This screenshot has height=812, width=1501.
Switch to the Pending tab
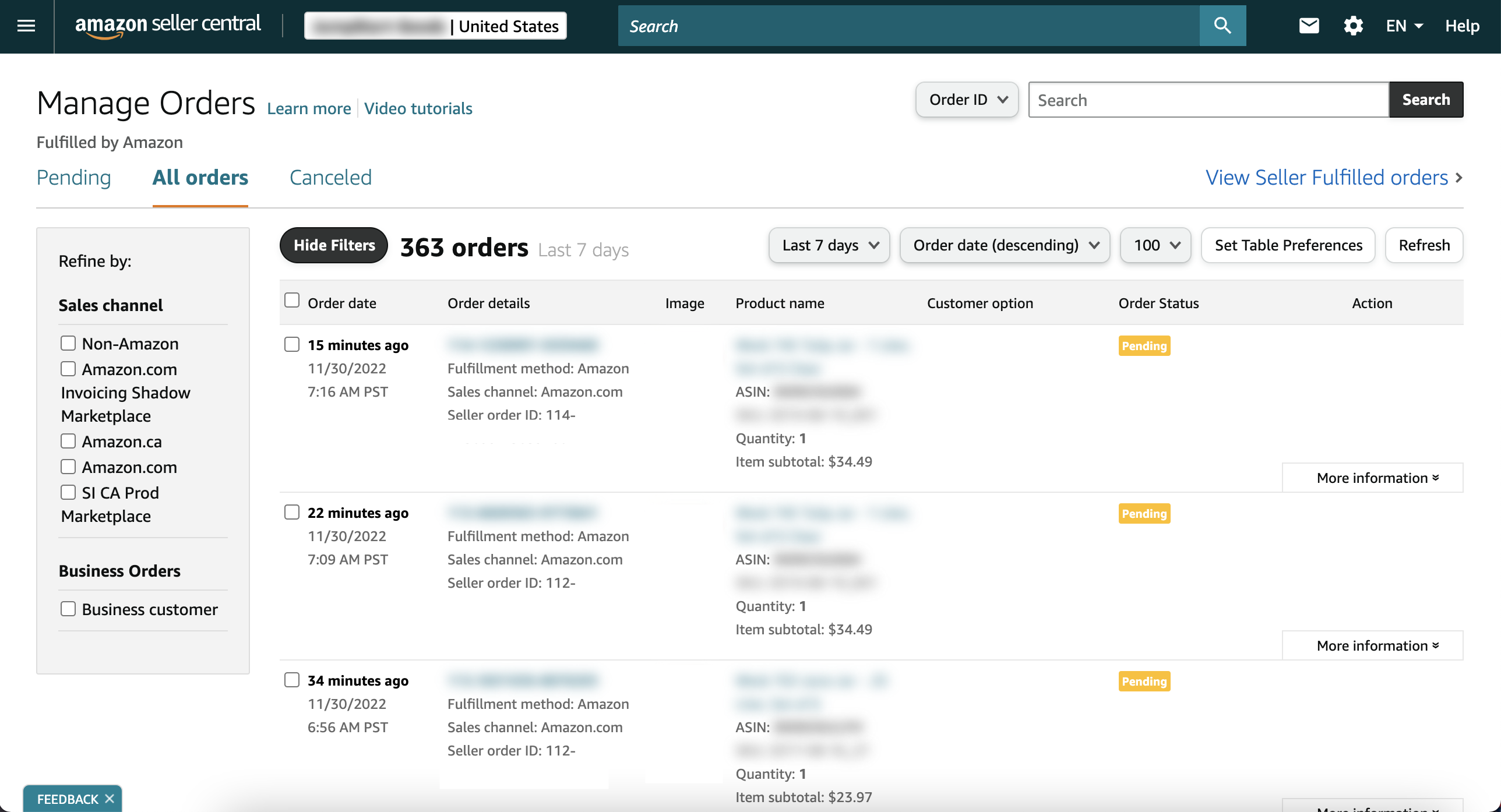(x=73, y=177)
